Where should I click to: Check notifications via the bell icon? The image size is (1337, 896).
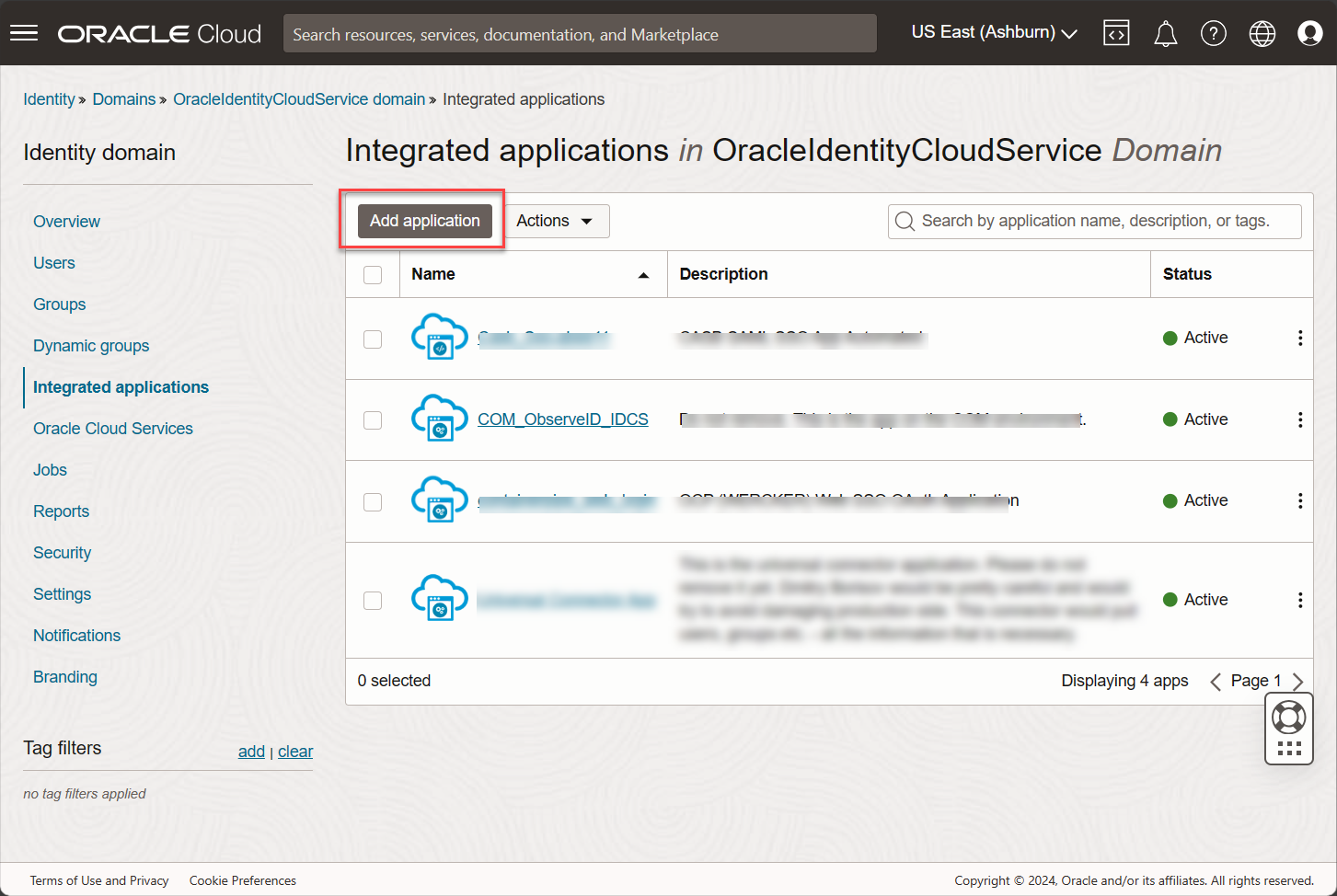pyautogui.click(x=1165, y=32)
